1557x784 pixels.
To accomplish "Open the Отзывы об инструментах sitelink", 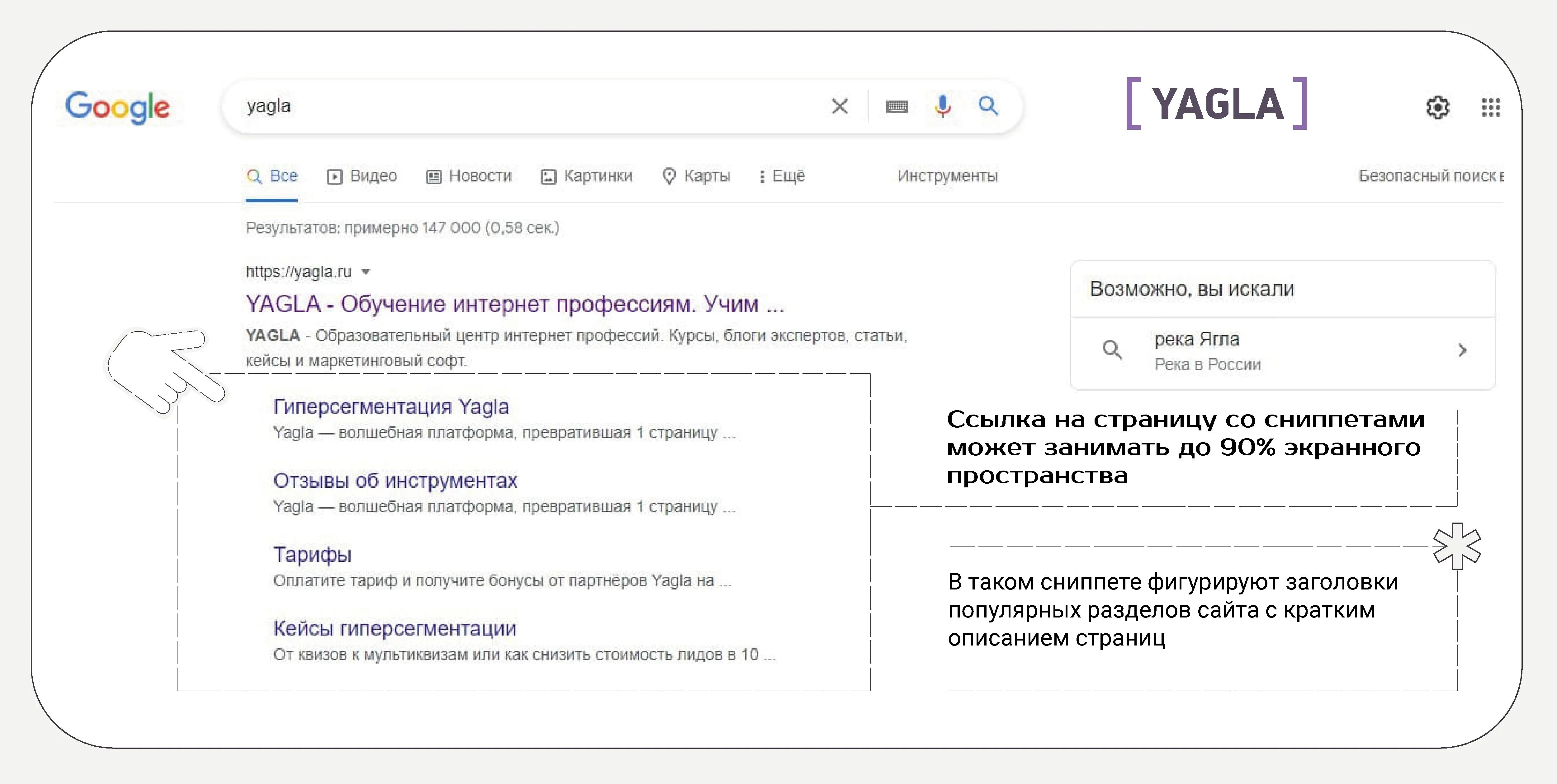I will pyautogui.click(x=395, y=481).
